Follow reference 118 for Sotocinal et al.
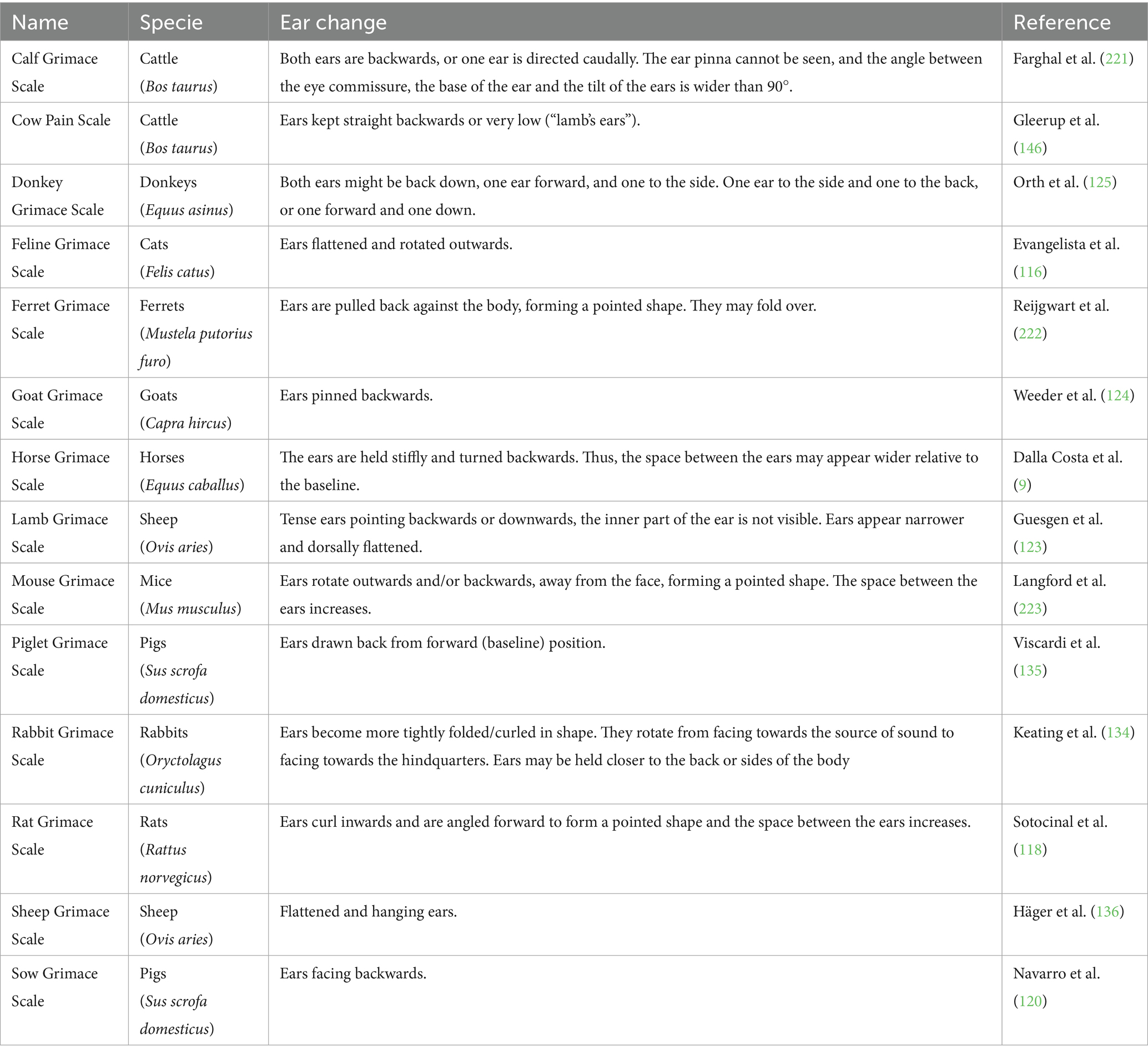Viewport: 1148px width, 1055px height. 1030,850
